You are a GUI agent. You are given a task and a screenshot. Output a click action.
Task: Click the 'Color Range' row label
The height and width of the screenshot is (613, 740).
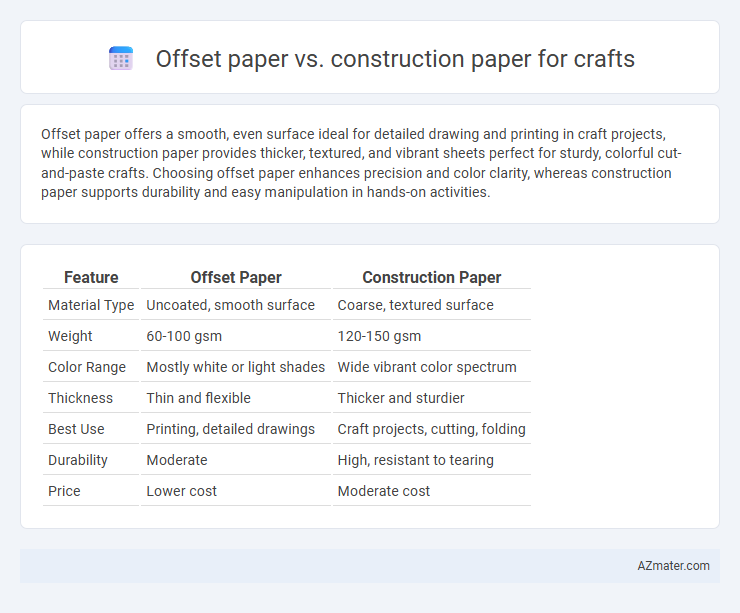(91, 367)
